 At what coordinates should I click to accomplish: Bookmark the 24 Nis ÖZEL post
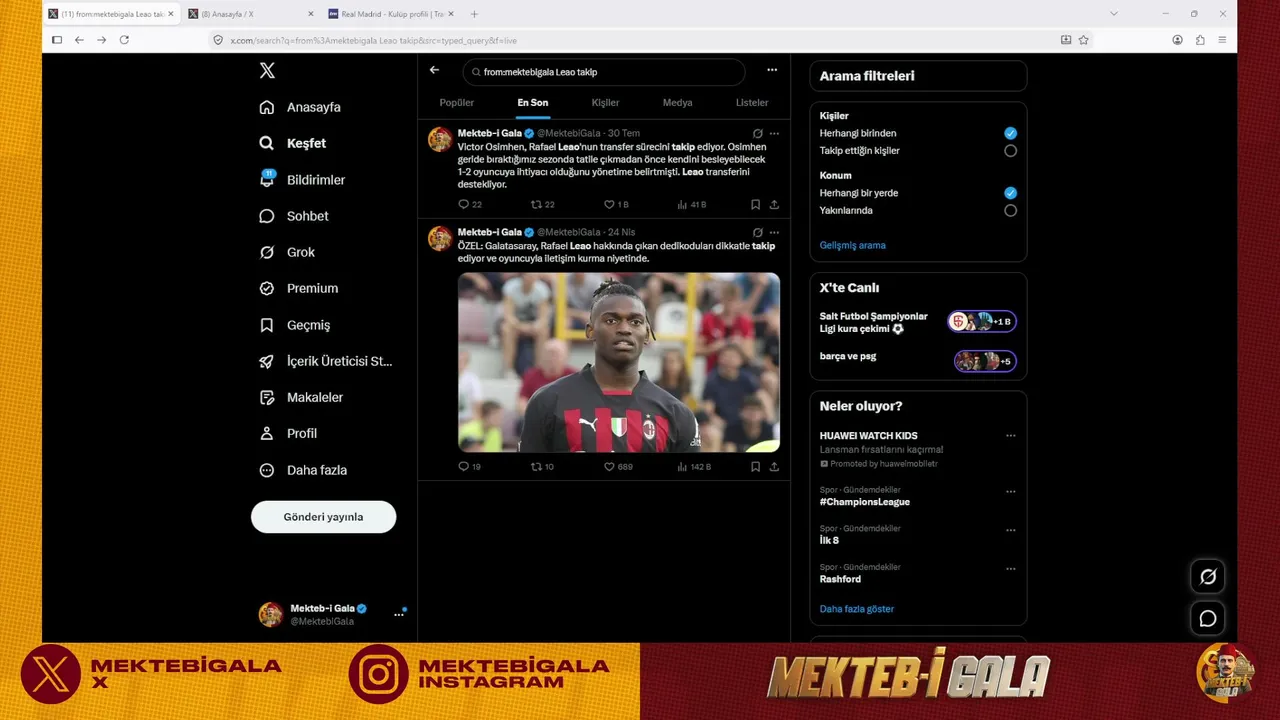755,466
